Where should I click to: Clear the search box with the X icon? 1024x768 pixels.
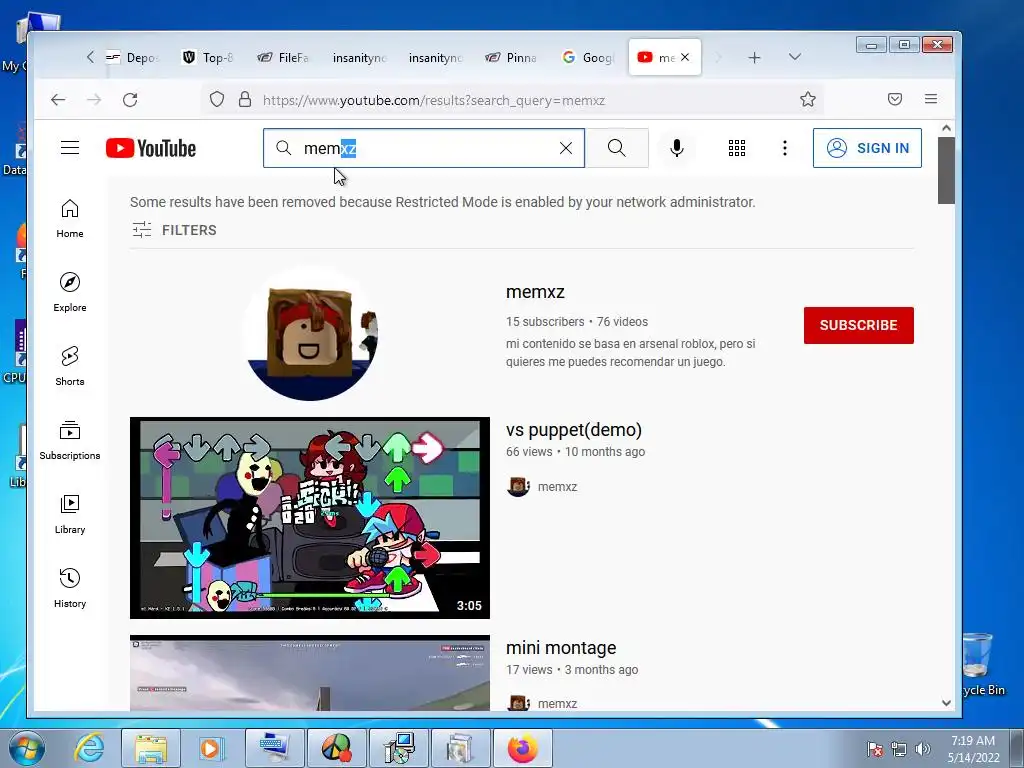tap(566, 148)
